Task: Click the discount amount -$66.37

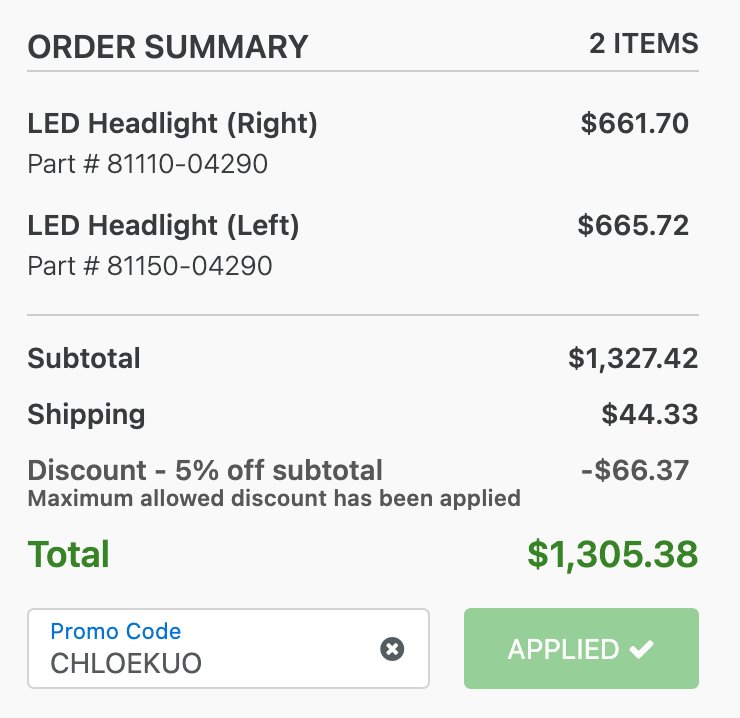Action: click(635, 470)
